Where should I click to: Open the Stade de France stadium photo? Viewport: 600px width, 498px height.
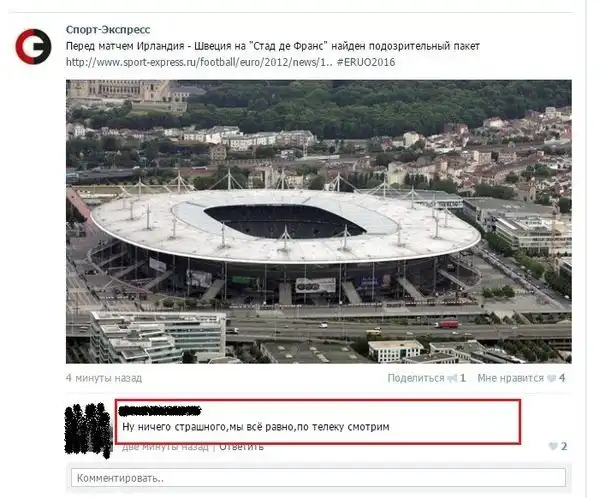click(x=319, y=221)
